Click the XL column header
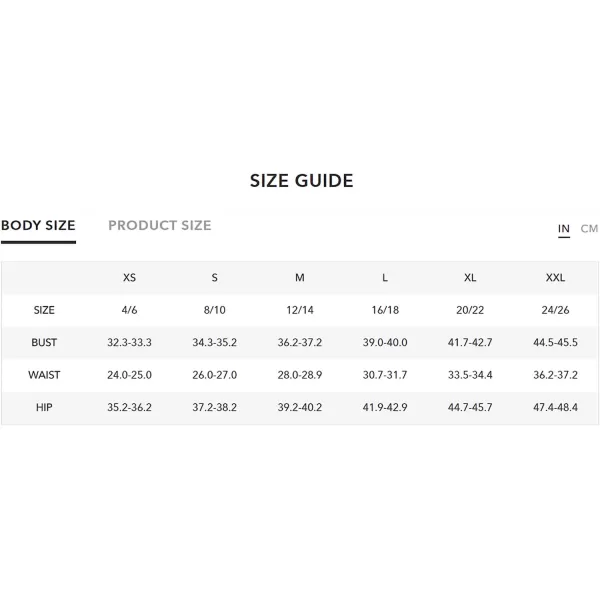600x600 pixels. (470, 277)
